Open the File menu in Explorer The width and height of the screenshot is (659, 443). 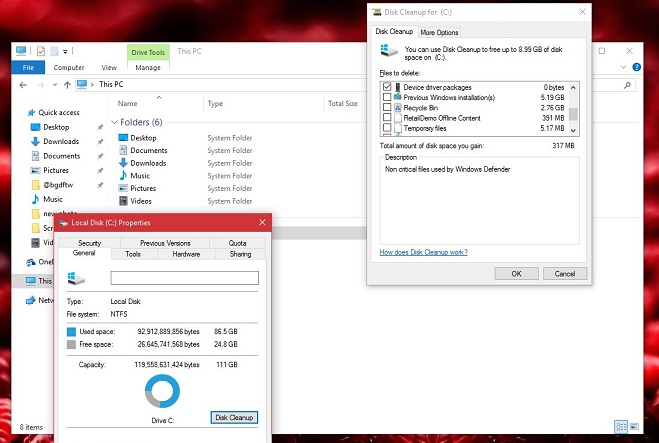(x=28, y=67)
